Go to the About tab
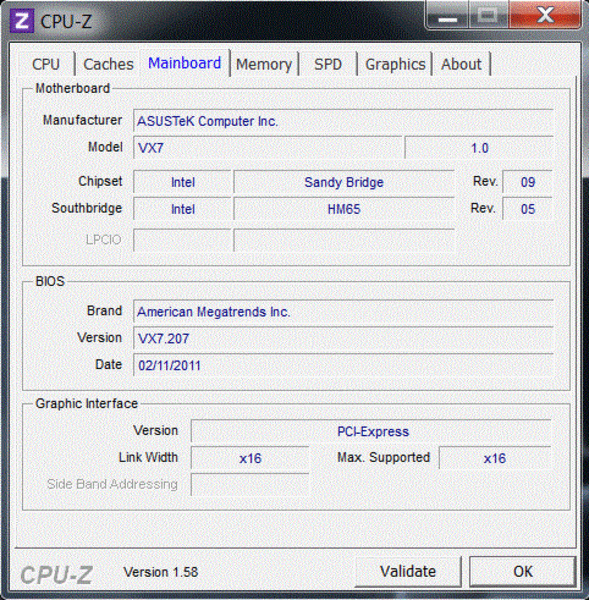The height and width of the screenshot is (600, 589). pyautogui.click(x=461, y=64)
